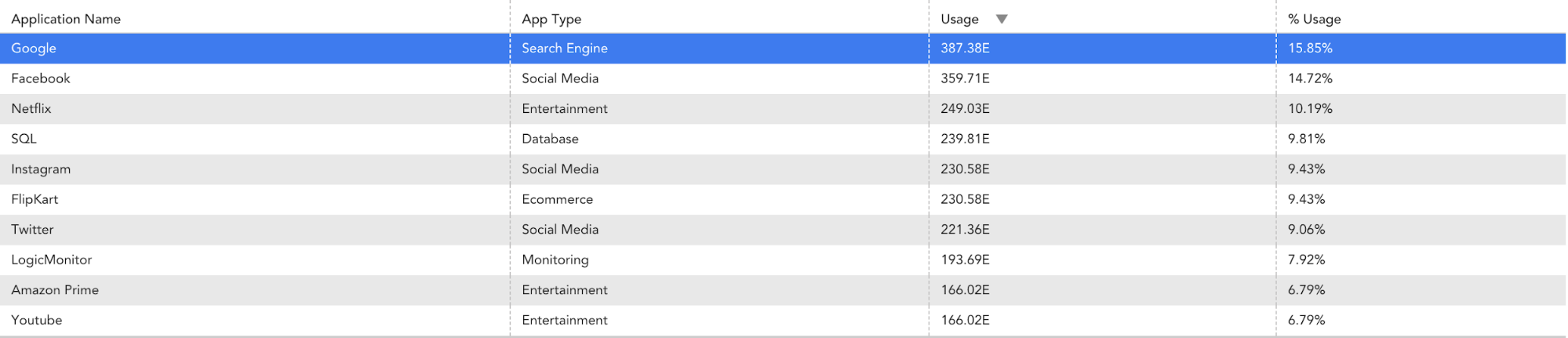Image resolution: width=1568 pixels, height=338 pixels.
Task: Click the 15.85% usage value
Action: pyautogui.click(x=1310, y=48)
